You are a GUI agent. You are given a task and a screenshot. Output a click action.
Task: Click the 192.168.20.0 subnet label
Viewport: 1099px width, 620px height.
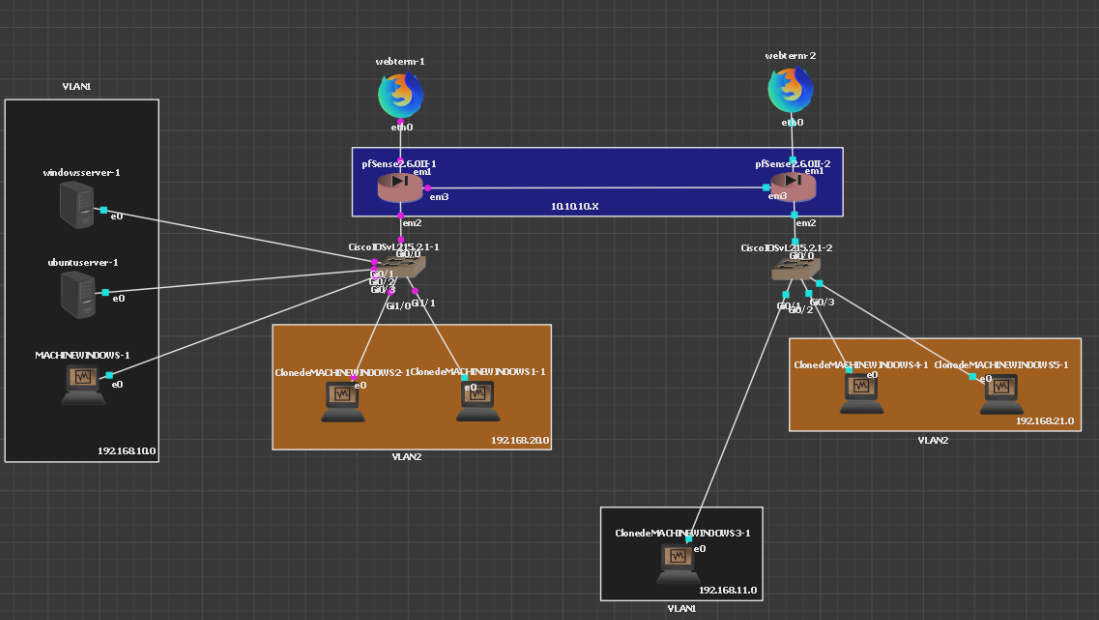point(520,440)
